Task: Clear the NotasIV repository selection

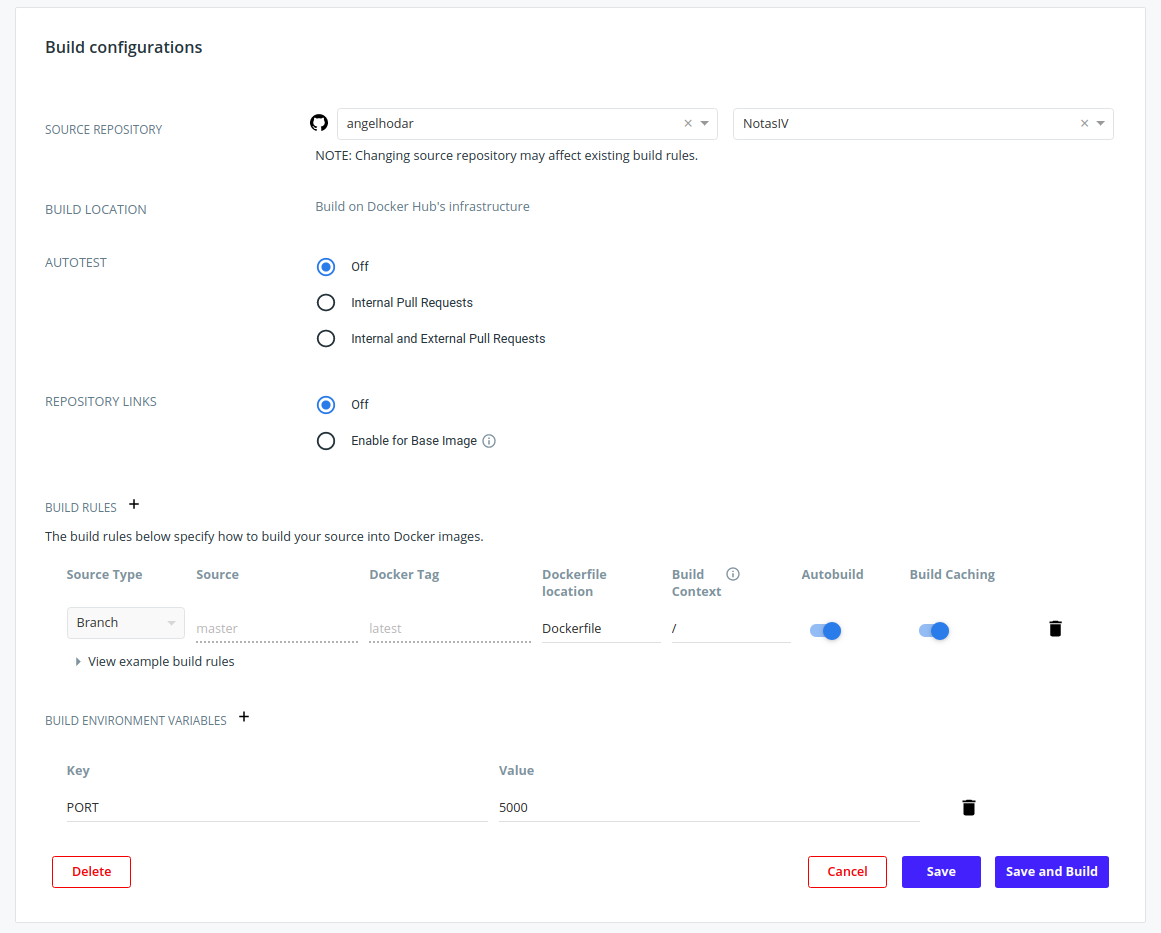Action: tap(1084, 124)
